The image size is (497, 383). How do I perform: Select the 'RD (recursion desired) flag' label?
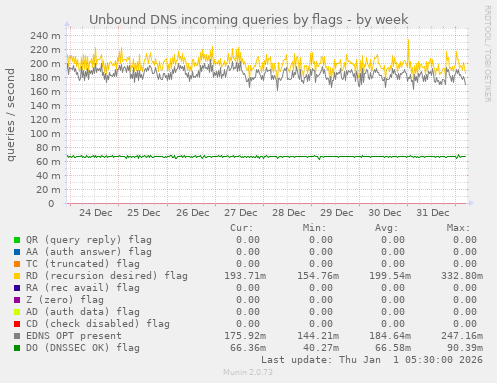tap(107, 276)
